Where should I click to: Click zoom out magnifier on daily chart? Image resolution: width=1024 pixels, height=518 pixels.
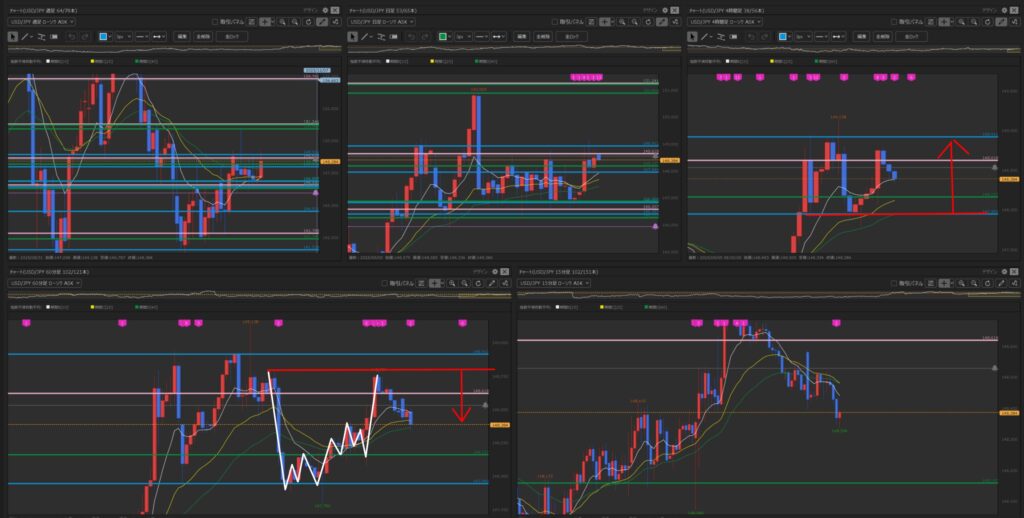(x=634, y=21)
